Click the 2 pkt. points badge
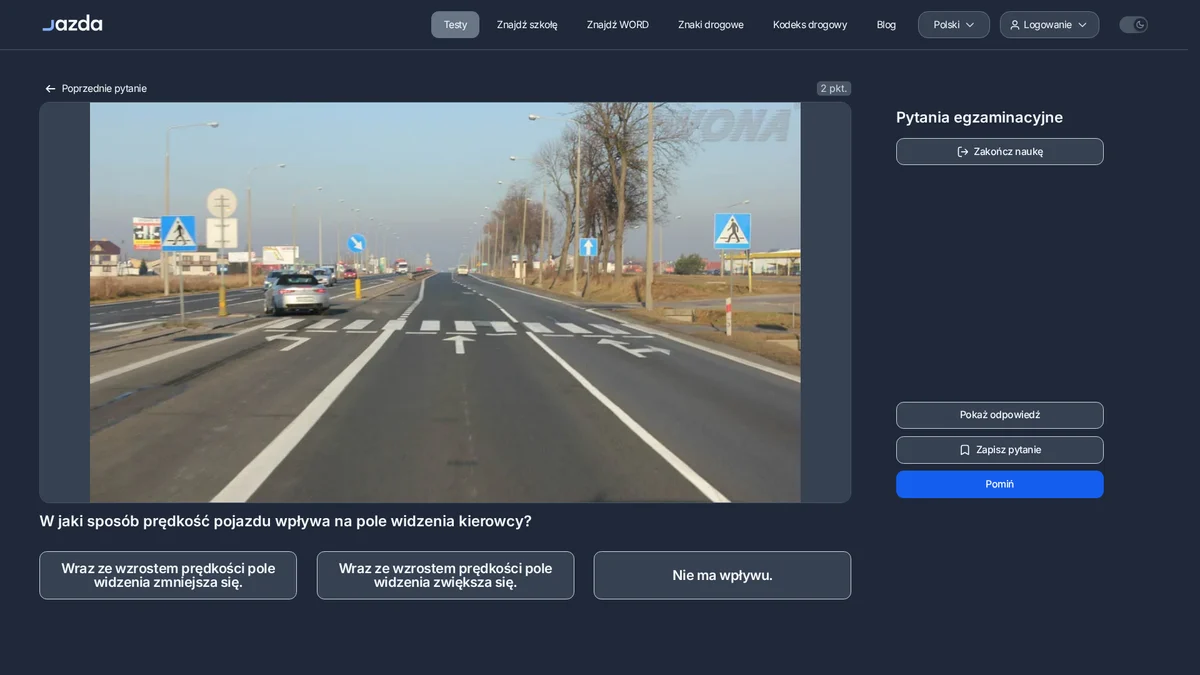 (x=834, y=88)
